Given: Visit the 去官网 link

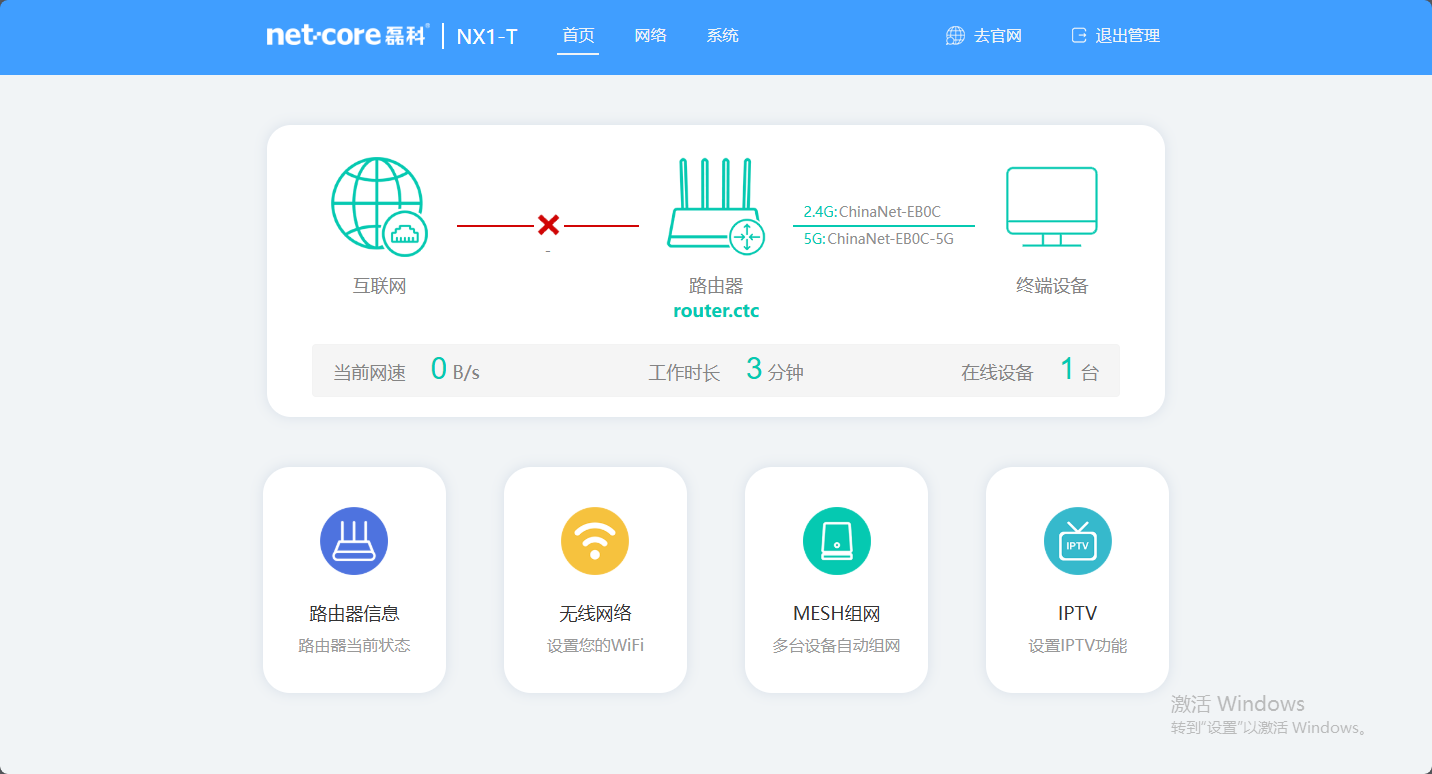Looking at the screenshot, I should pos(998,36).
